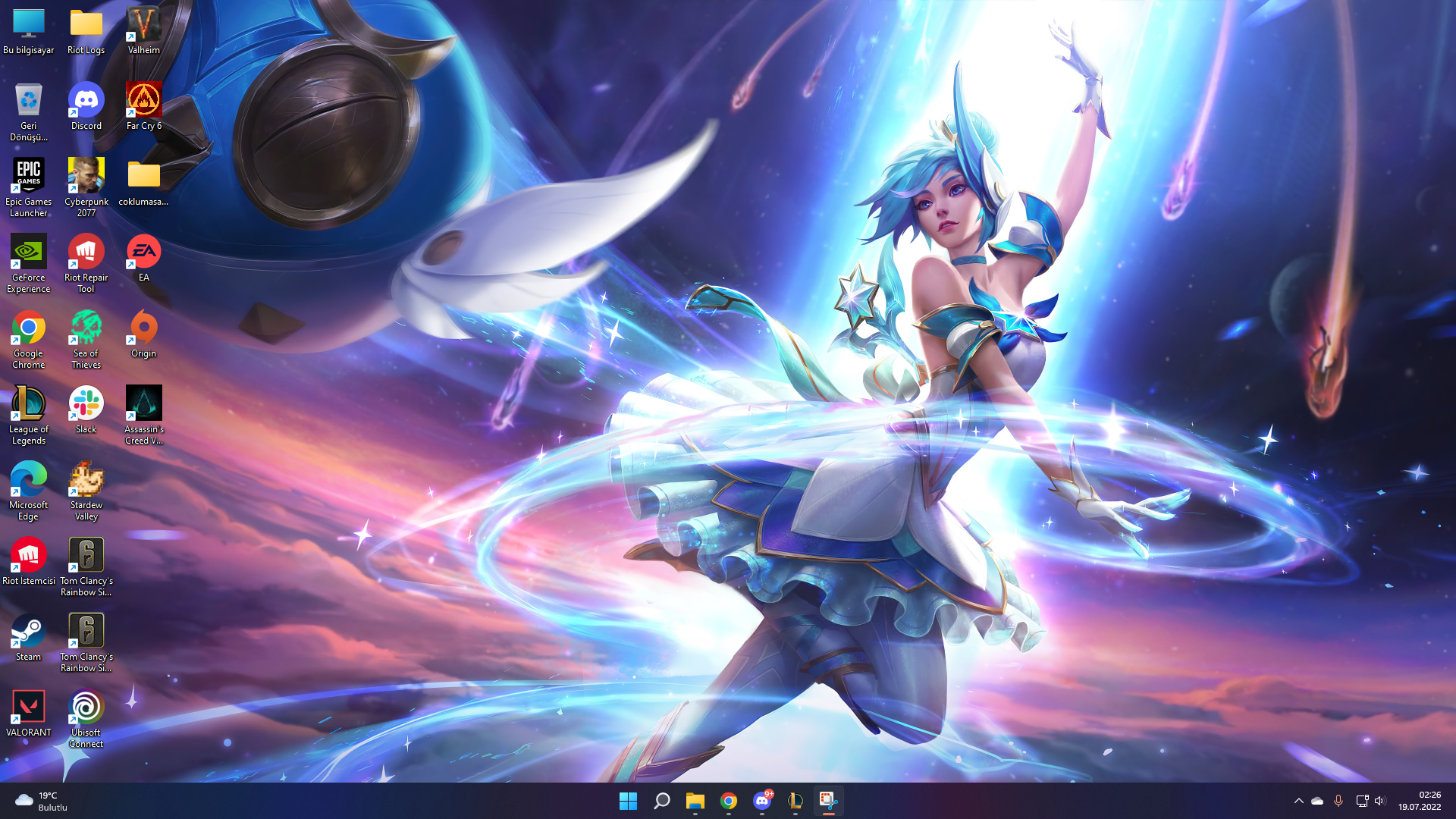Click the microphone tray icon
Image resolution: width=1456 pixels, height=819 pixels.
[1338, 801]
